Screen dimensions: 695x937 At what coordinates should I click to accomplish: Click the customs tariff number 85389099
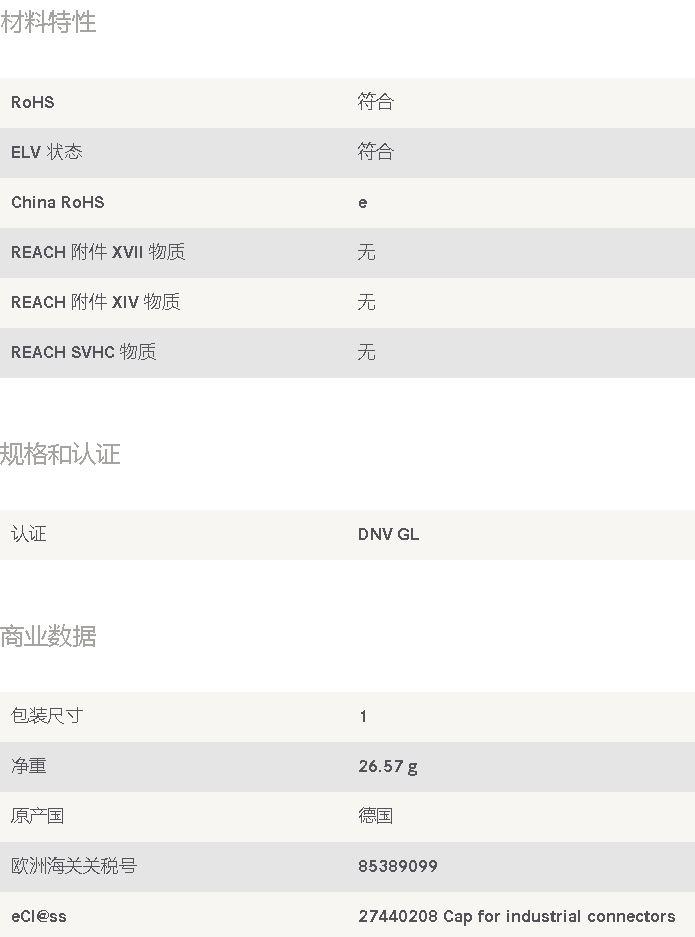click(398, 866)
